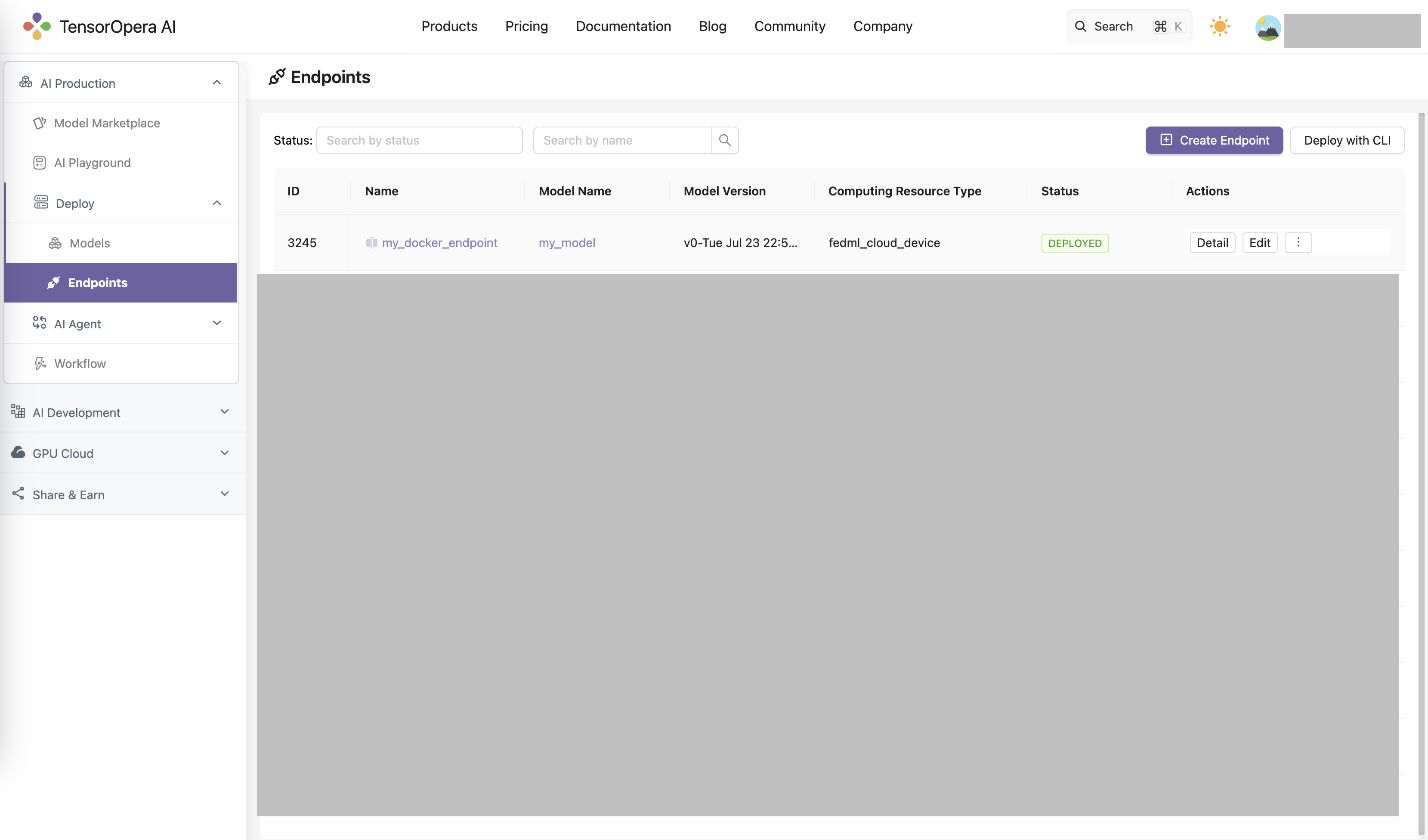1428x840 pixels.
Task: Click the Models sidebar icon
Action: click(54, 243)
